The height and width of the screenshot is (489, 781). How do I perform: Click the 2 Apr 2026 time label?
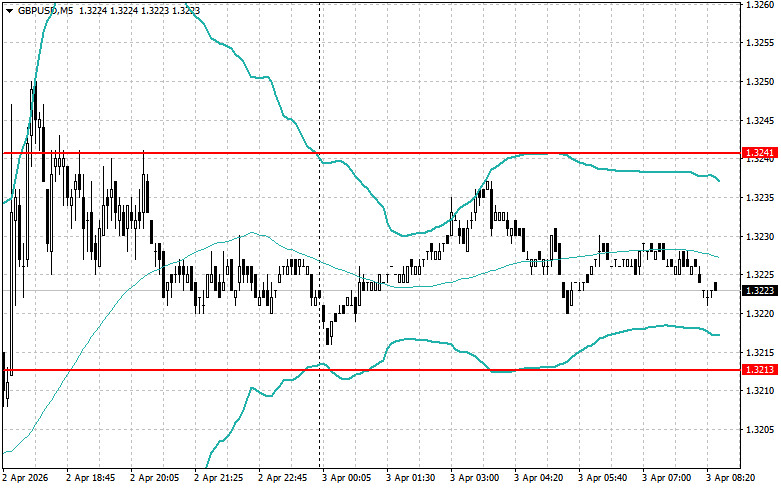25,478
